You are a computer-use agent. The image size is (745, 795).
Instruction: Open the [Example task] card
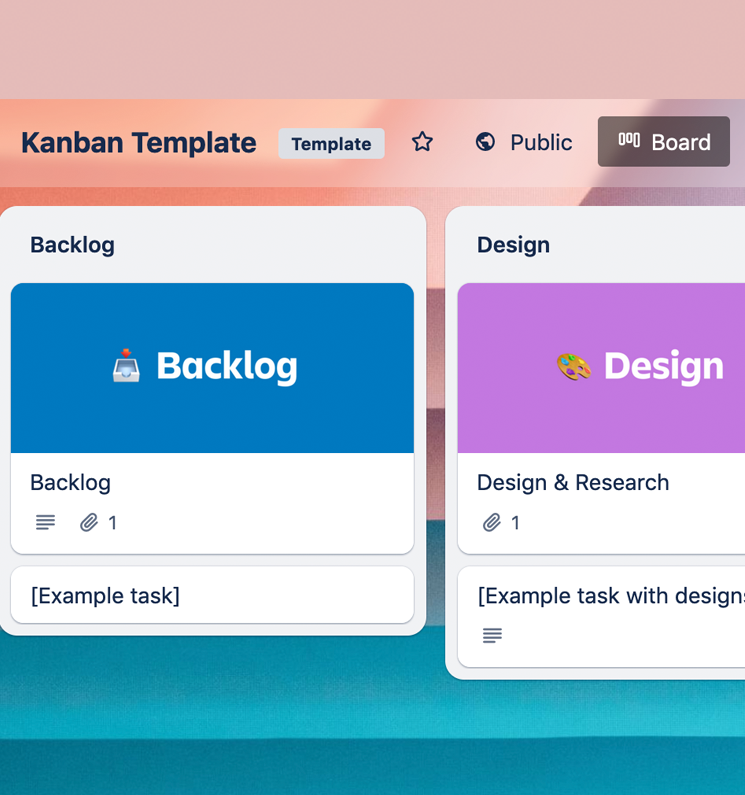(x=212, y=595)
